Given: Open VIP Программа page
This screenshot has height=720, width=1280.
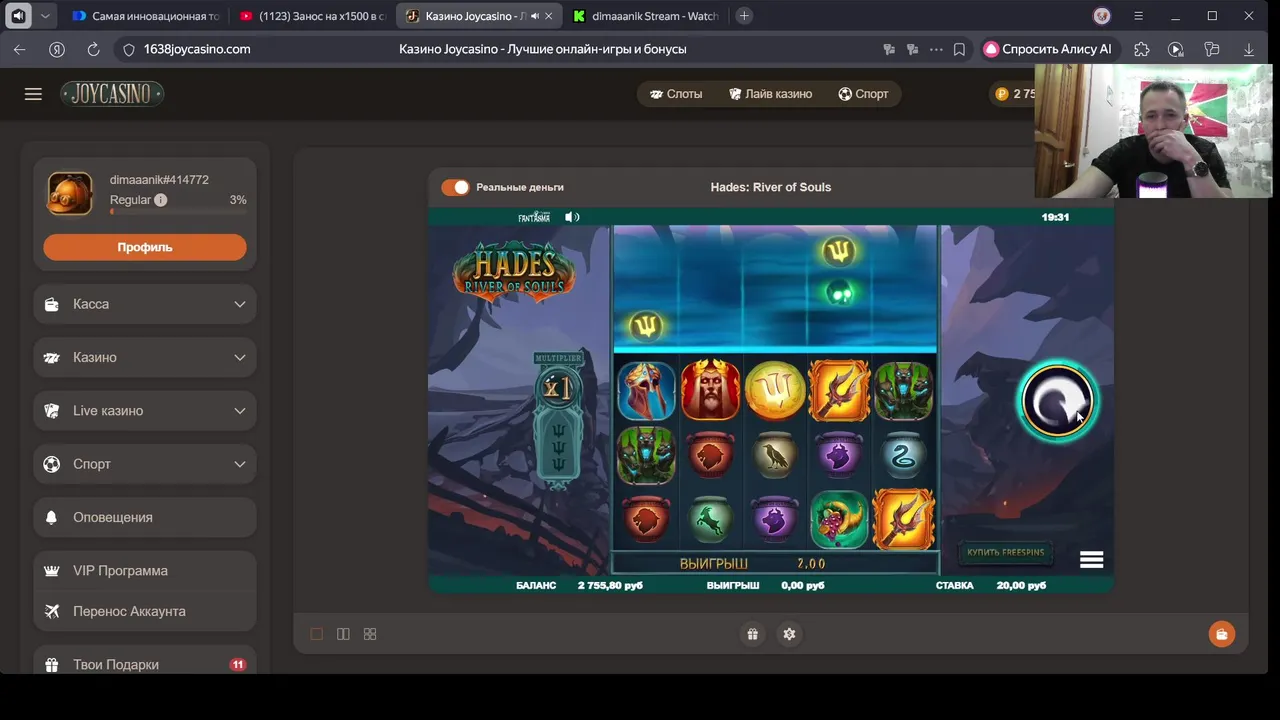Looking at the screenshot, I should (x=145, y=571).
